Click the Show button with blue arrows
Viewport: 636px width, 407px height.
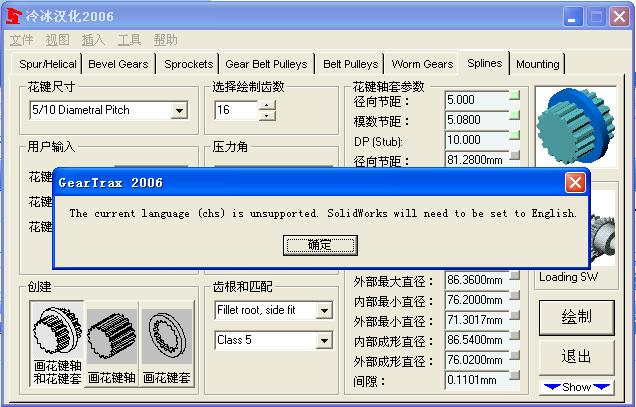coord(576,387)
